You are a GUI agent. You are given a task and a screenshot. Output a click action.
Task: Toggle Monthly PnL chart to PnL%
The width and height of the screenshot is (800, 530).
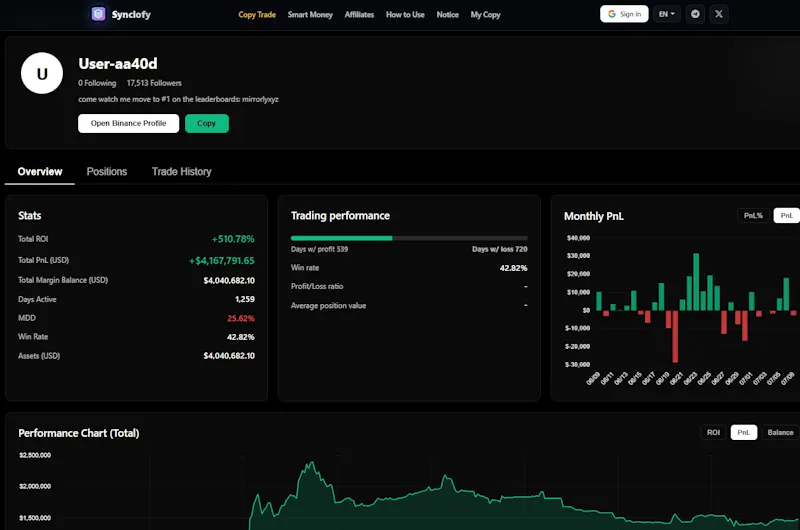(x=753, y=216)
